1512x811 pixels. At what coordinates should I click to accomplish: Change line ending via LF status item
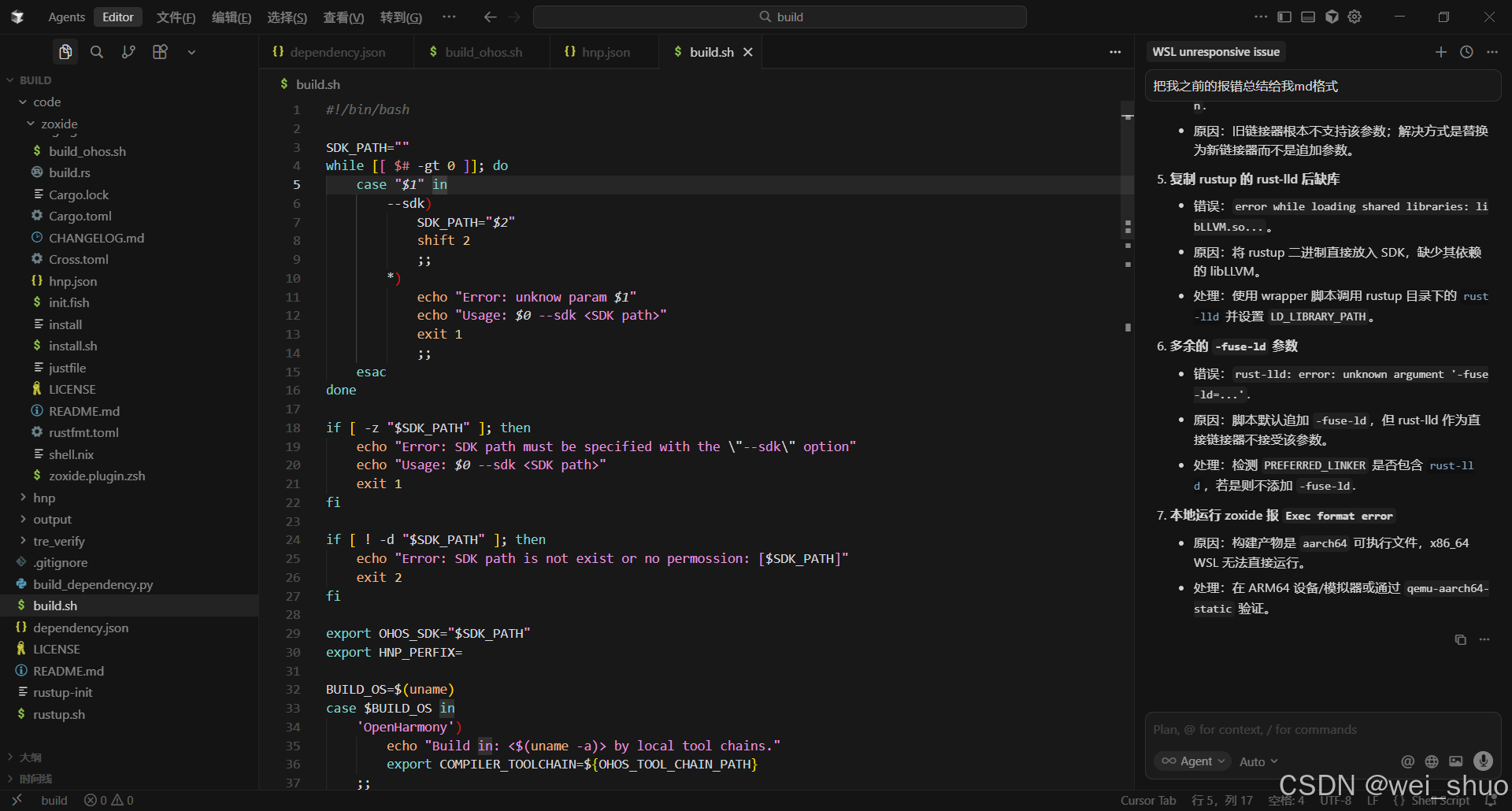pyautogui.click(x=1373, y=800)
